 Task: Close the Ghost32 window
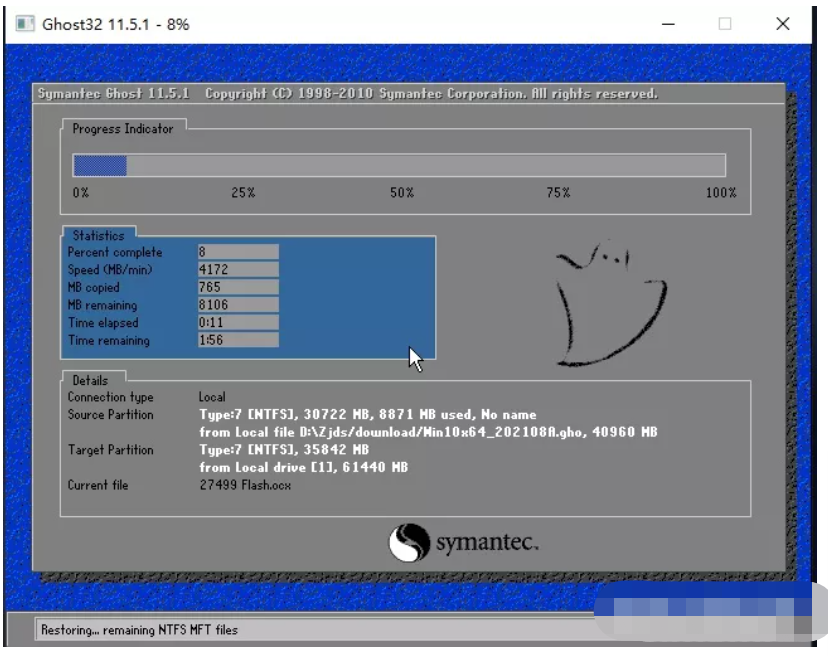pos(783,24)
